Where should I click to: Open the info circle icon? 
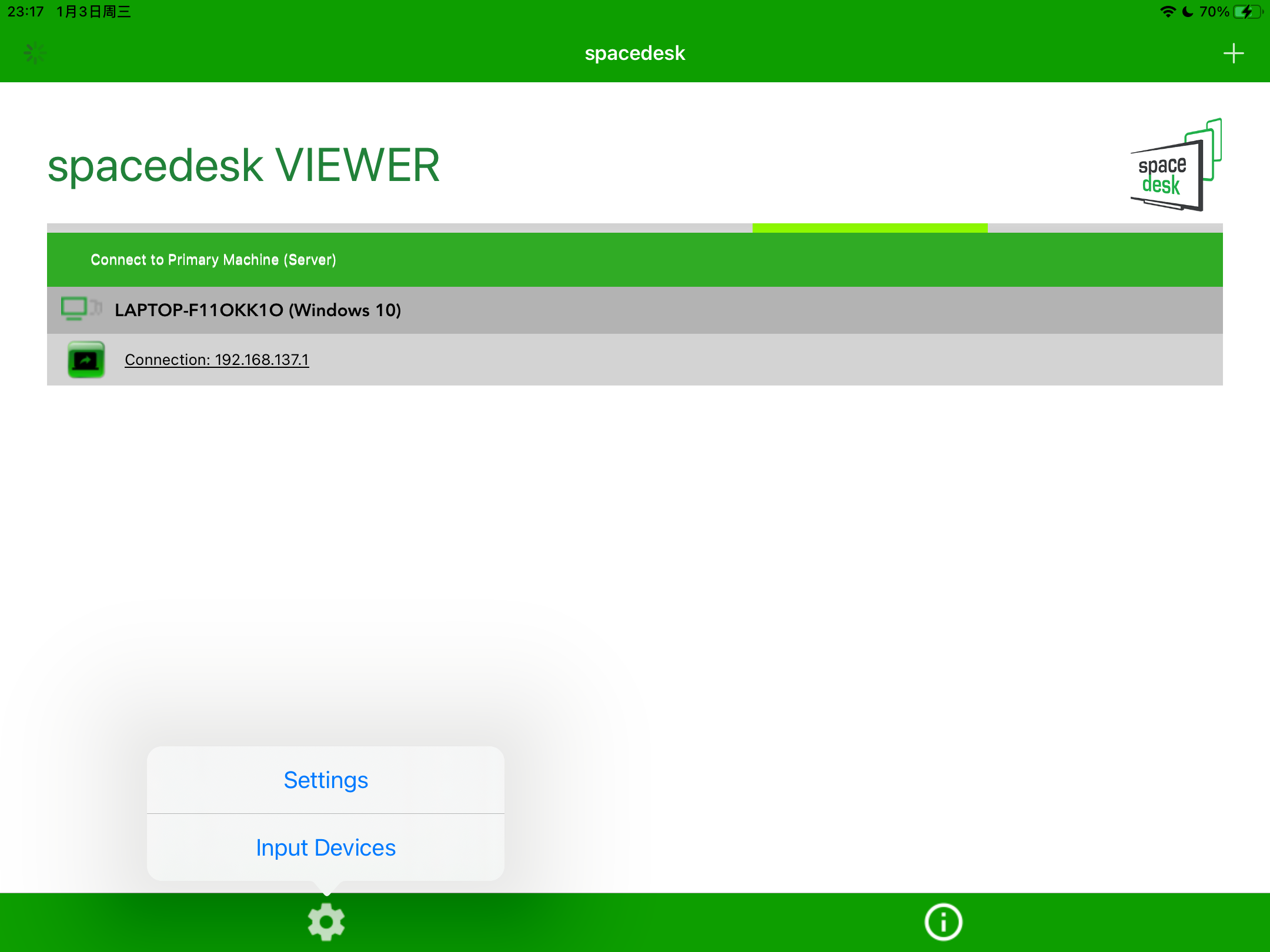(x=943, y=922)
